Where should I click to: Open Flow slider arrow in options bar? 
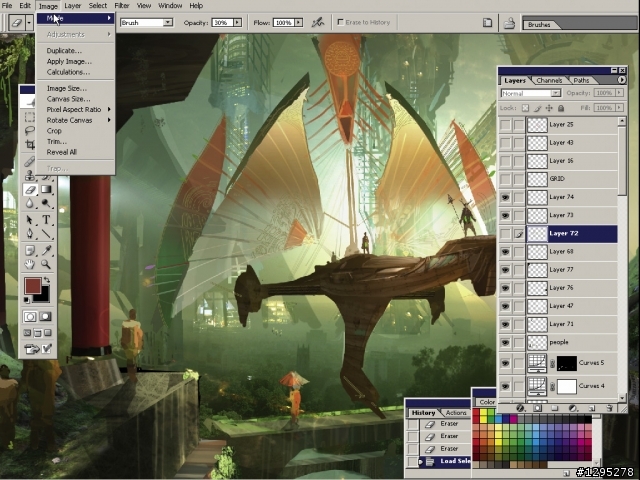tap(299, 23)
